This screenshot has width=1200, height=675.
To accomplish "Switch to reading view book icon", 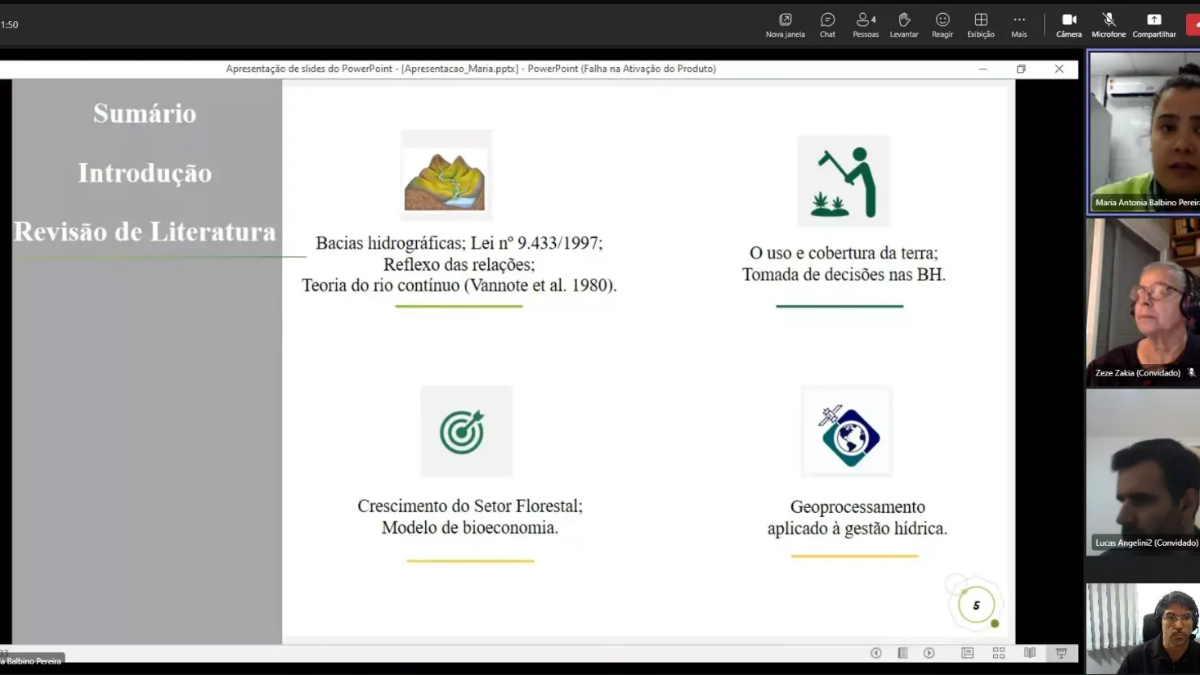I will tap(1029, 653).
